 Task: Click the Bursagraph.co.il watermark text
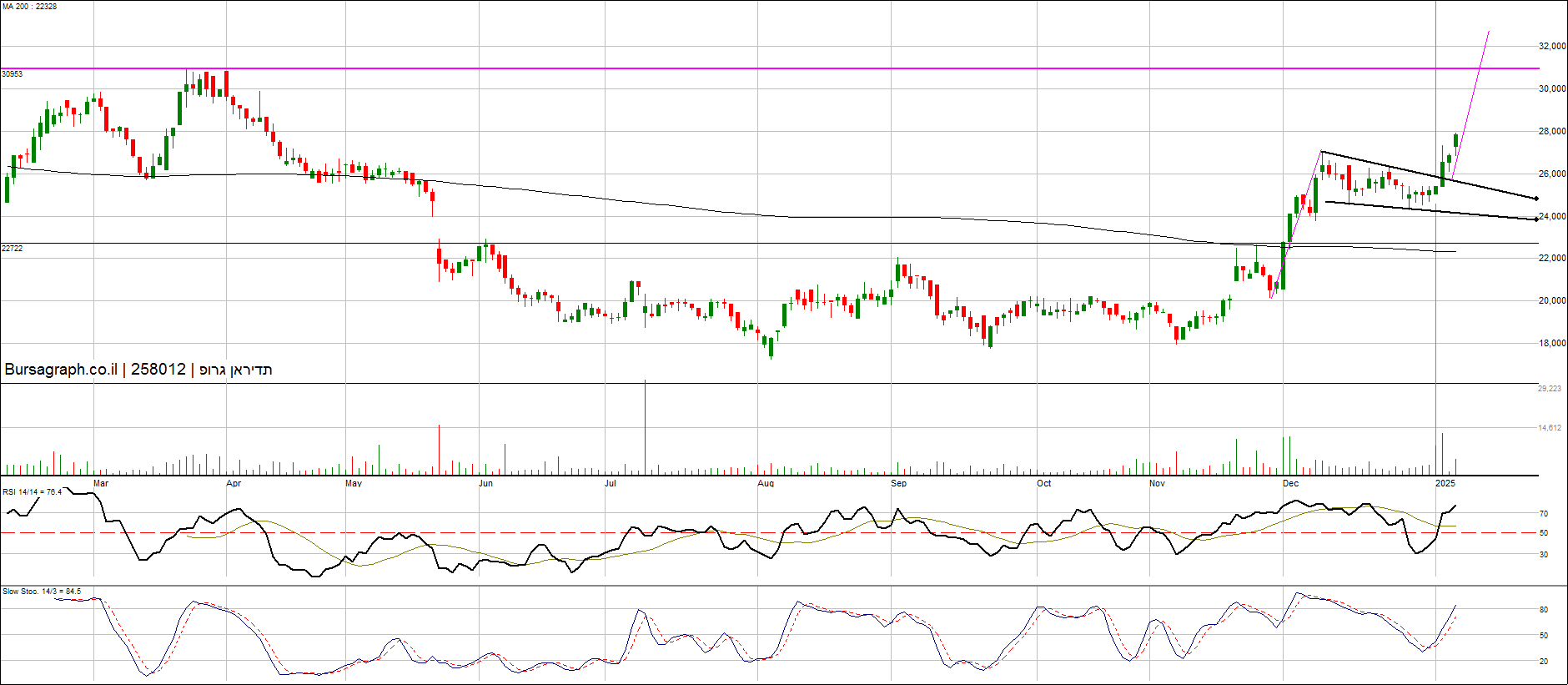click(61, 370)
